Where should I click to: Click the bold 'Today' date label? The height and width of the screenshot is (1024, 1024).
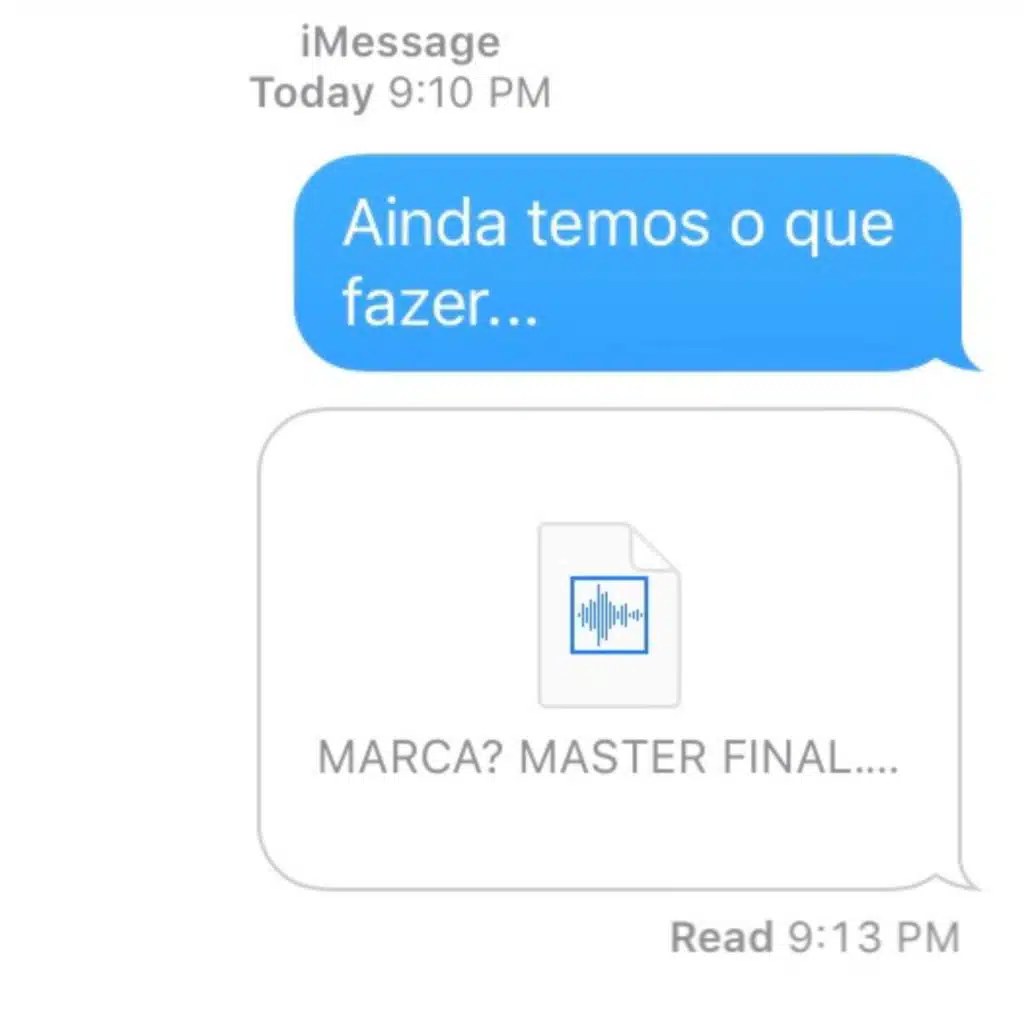(312, 93)
